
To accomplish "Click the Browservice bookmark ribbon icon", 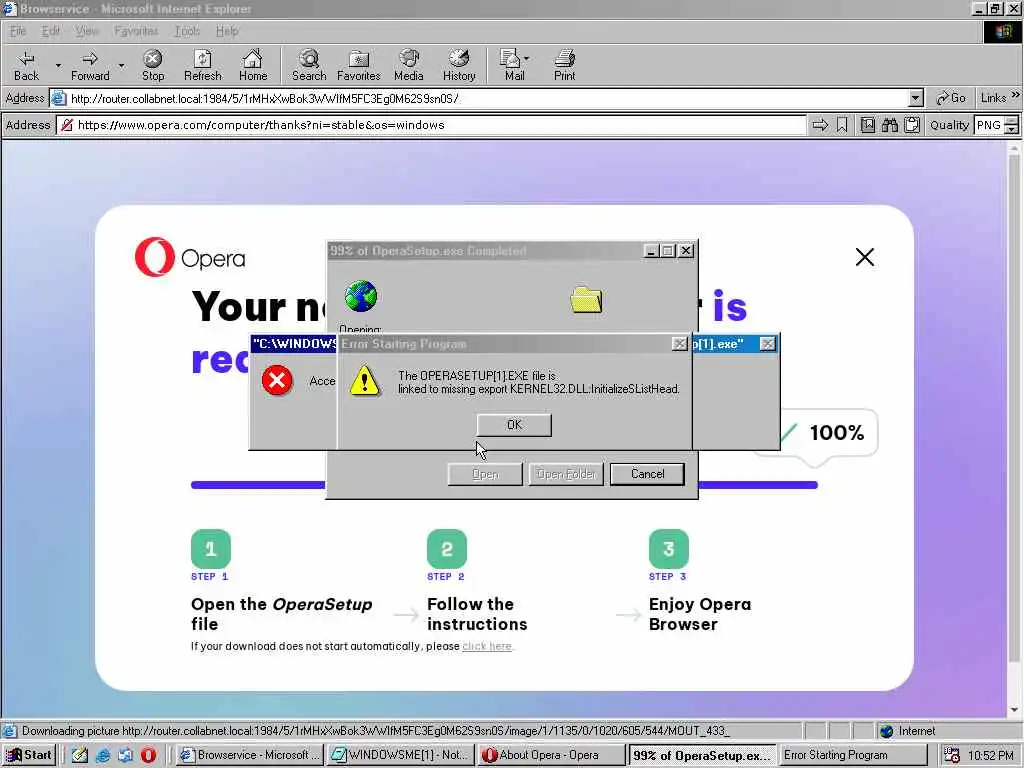I will 842,125.
